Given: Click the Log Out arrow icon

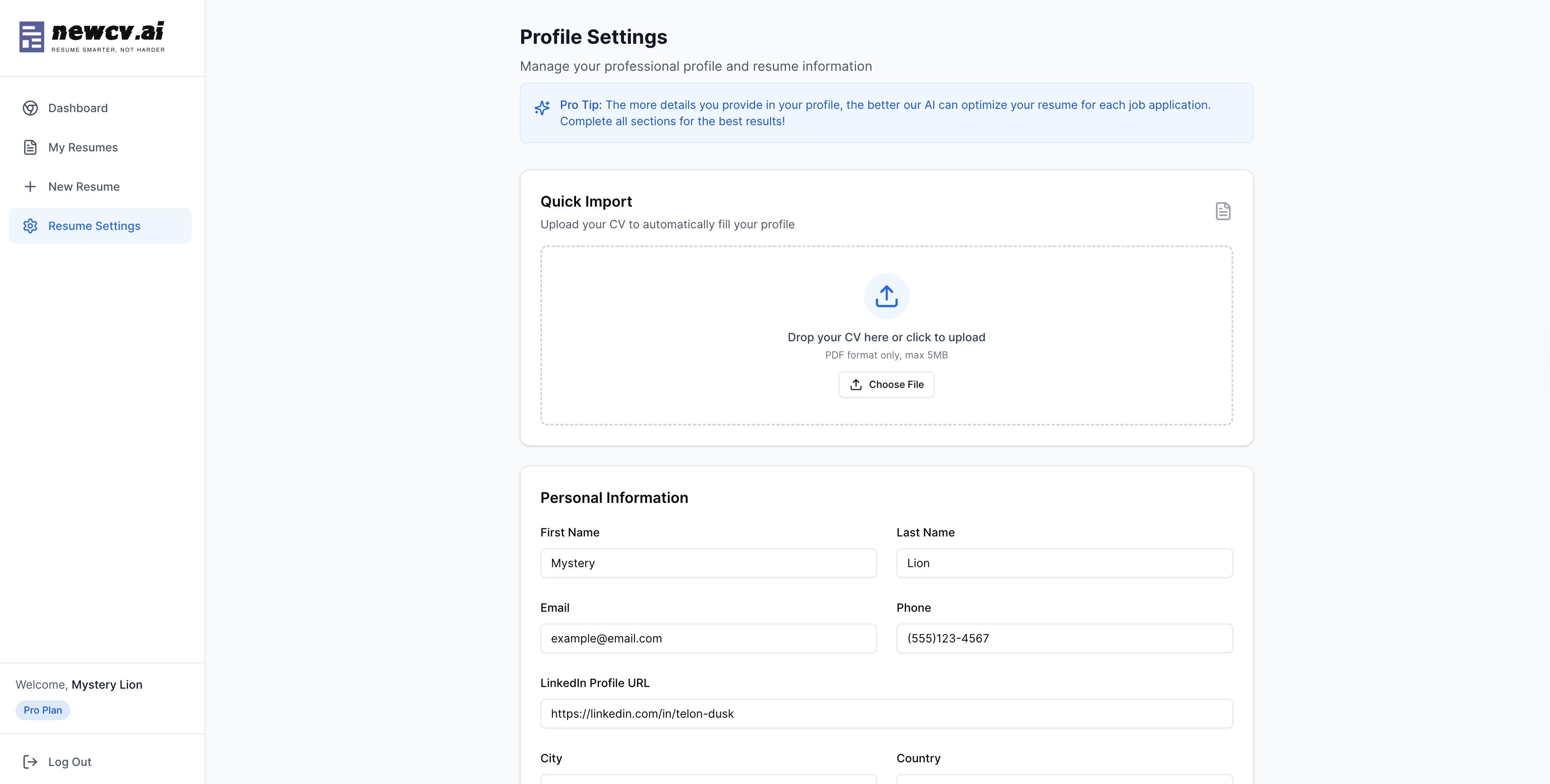Looking at the screenshot, I should coord(30,762).
